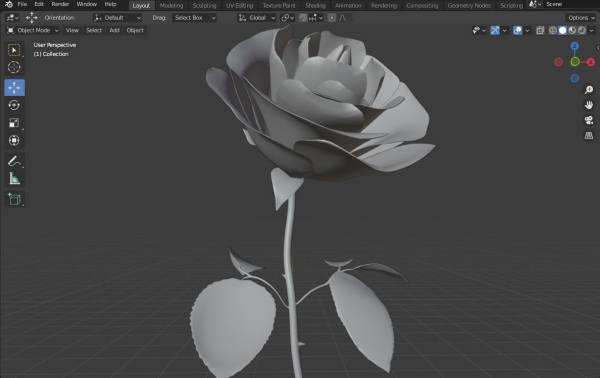Switch to the Texture Paint workspace tab

pyautogui.click(x=279, y=5)
